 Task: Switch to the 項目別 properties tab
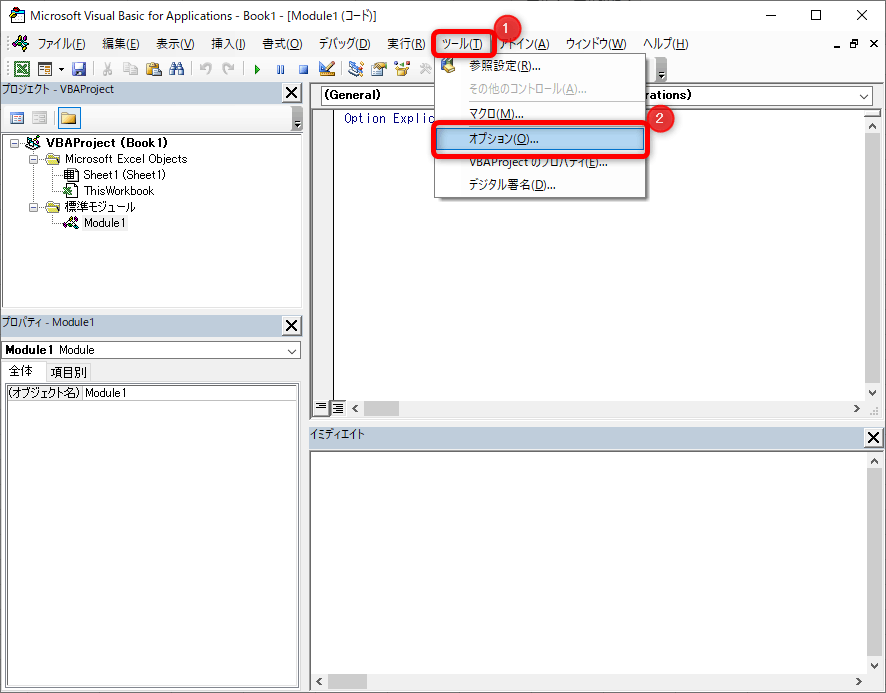[68, 373]
